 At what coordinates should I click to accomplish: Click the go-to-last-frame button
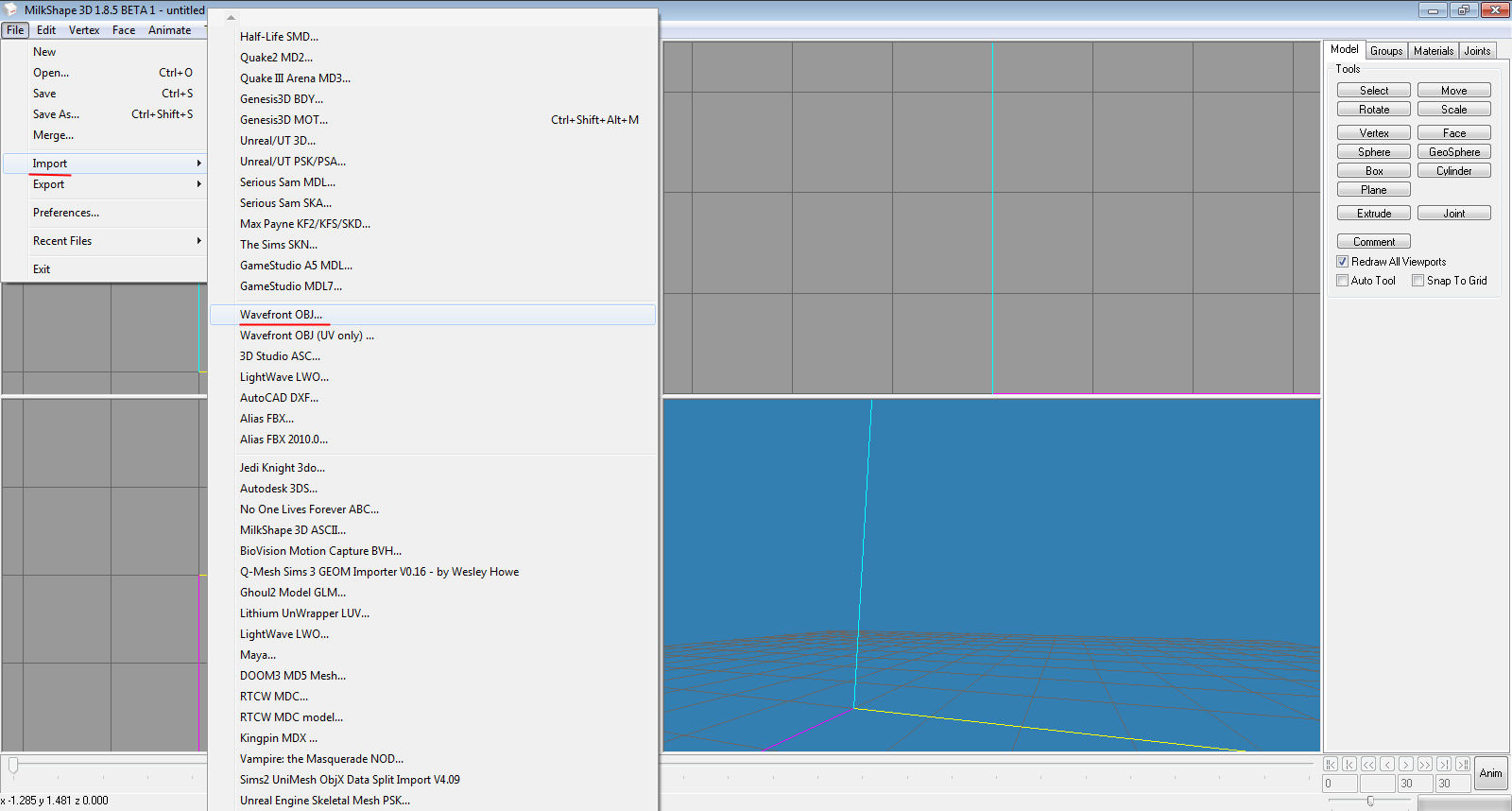tap(1444, 764)
